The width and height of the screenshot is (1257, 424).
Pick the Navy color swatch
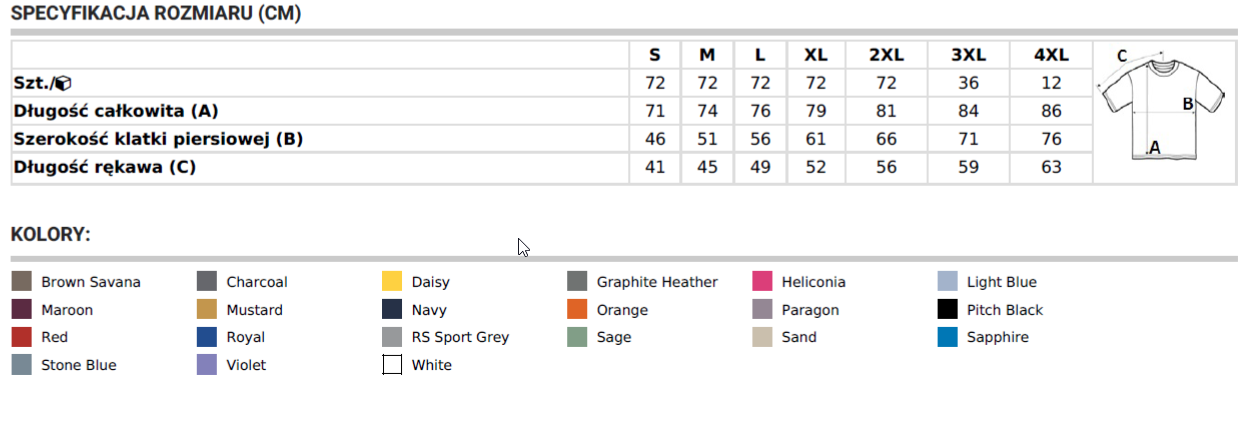pos(392,310)
